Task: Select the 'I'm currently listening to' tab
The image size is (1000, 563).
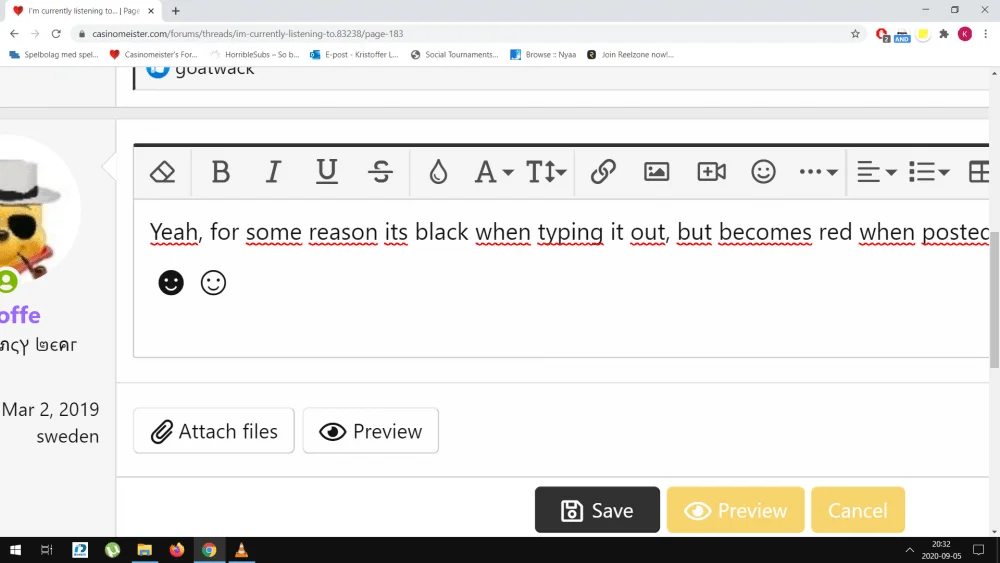Action: pos(83,11)
